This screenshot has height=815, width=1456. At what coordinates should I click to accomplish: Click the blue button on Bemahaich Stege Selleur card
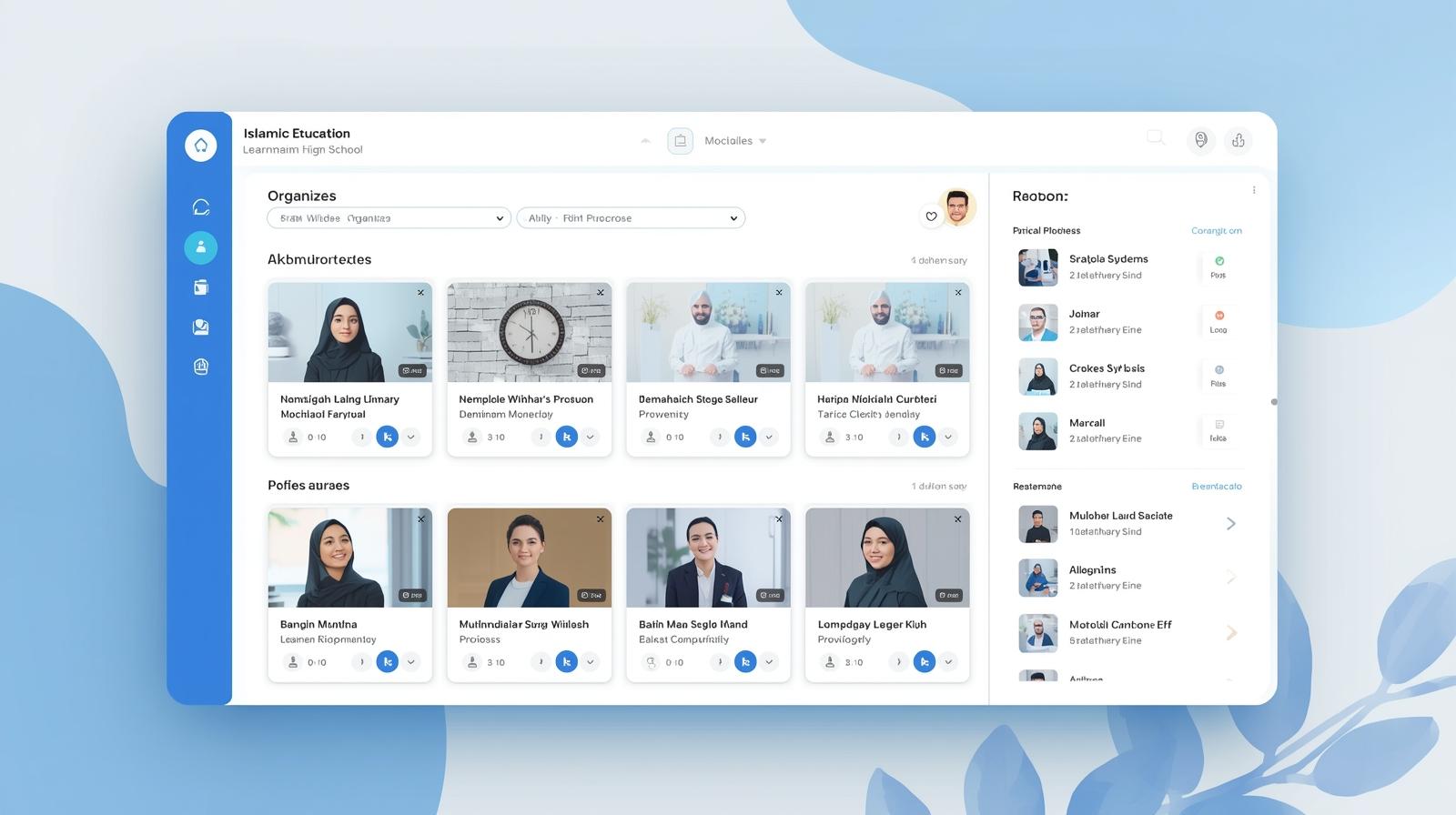(745, 437)
